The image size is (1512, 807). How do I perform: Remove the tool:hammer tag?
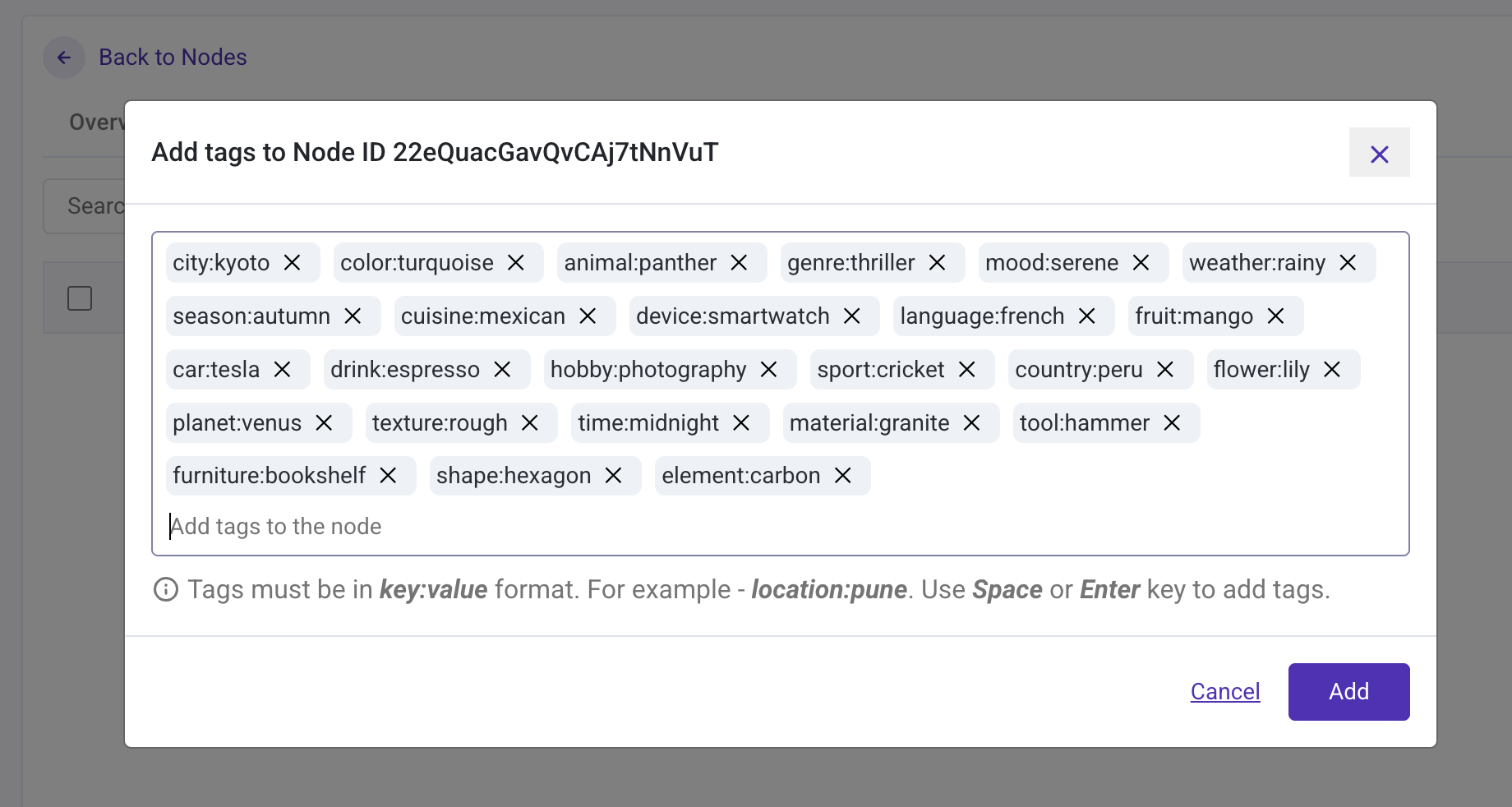click(x=1172, y=422)
